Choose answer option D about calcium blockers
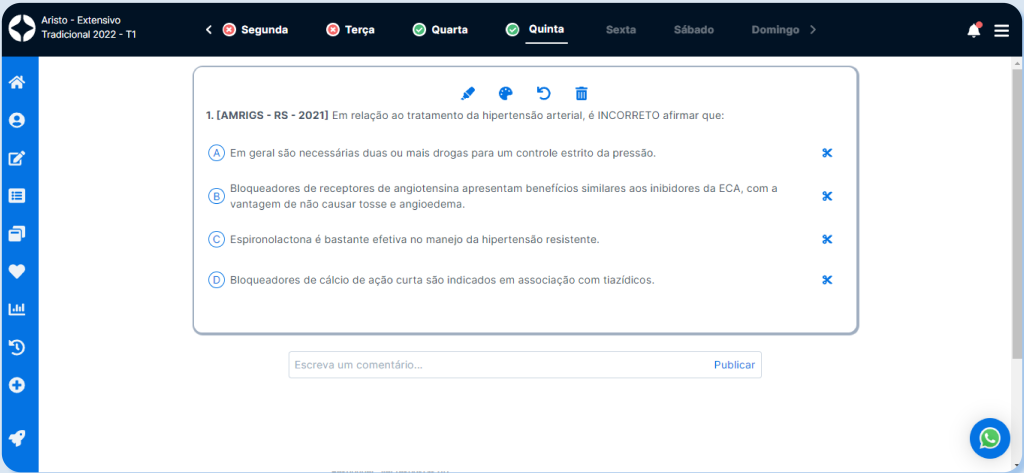1024x473 pixels. [216, 280]
